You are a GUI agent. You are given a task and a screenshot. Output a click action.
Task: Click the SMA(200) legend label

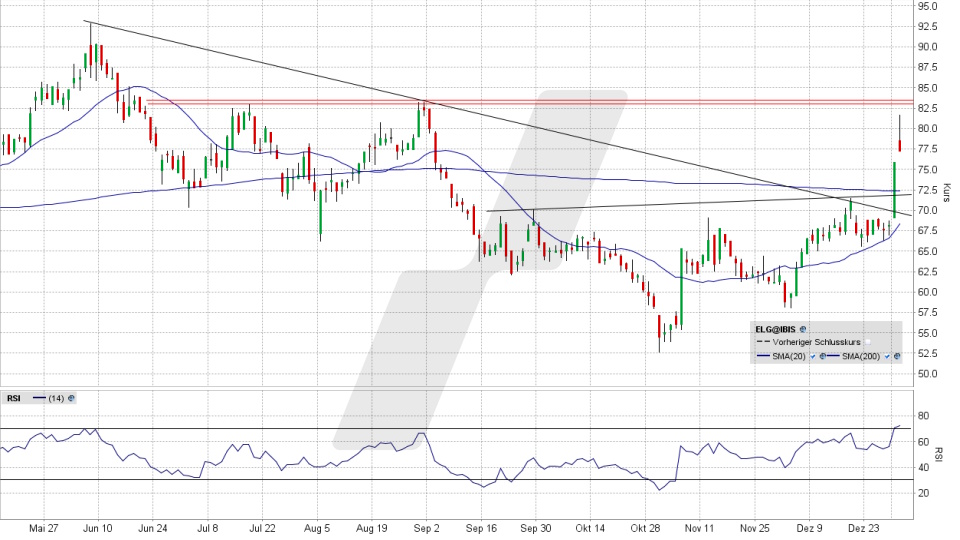coord(861,356)
